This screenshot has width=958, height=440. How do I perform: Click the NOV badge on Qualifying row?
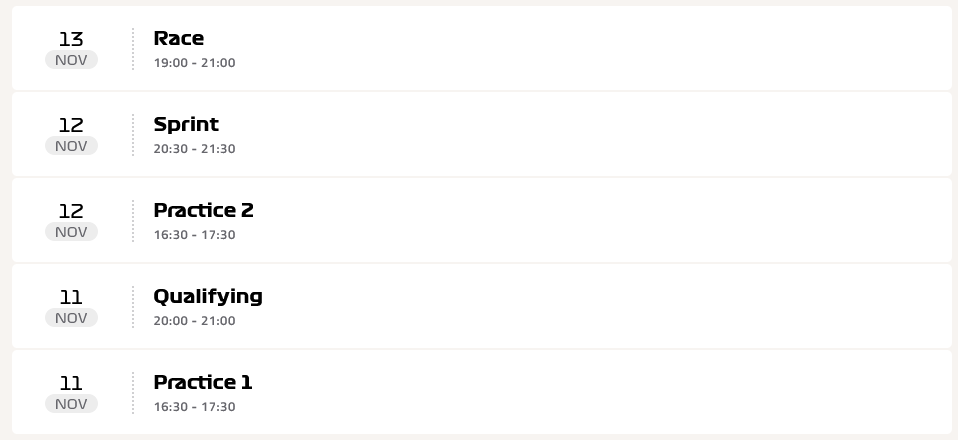[71, 318]
